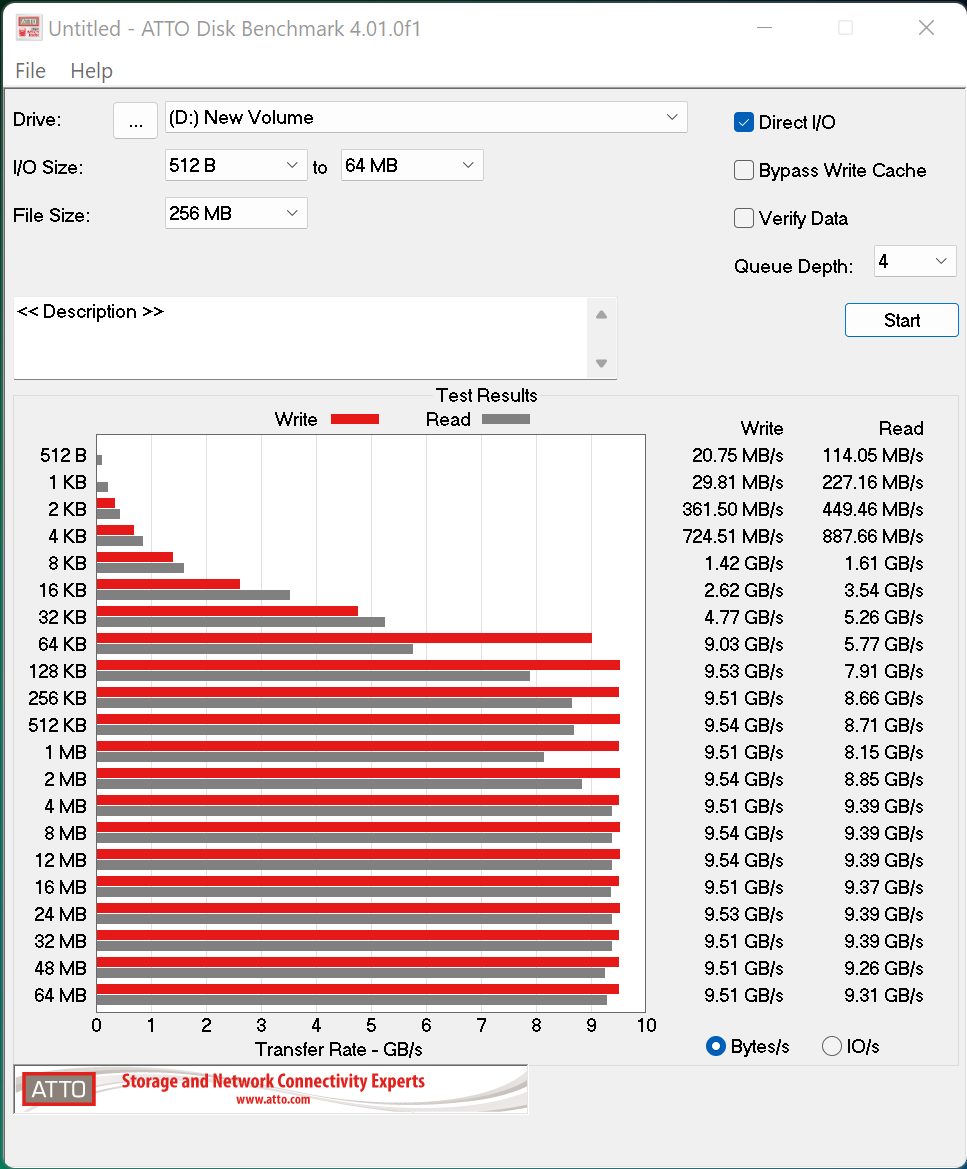This screenshot has height=1169, width=967.
Task: Click the ATTO logo in the banner
Action: [x=58, y=1089]
